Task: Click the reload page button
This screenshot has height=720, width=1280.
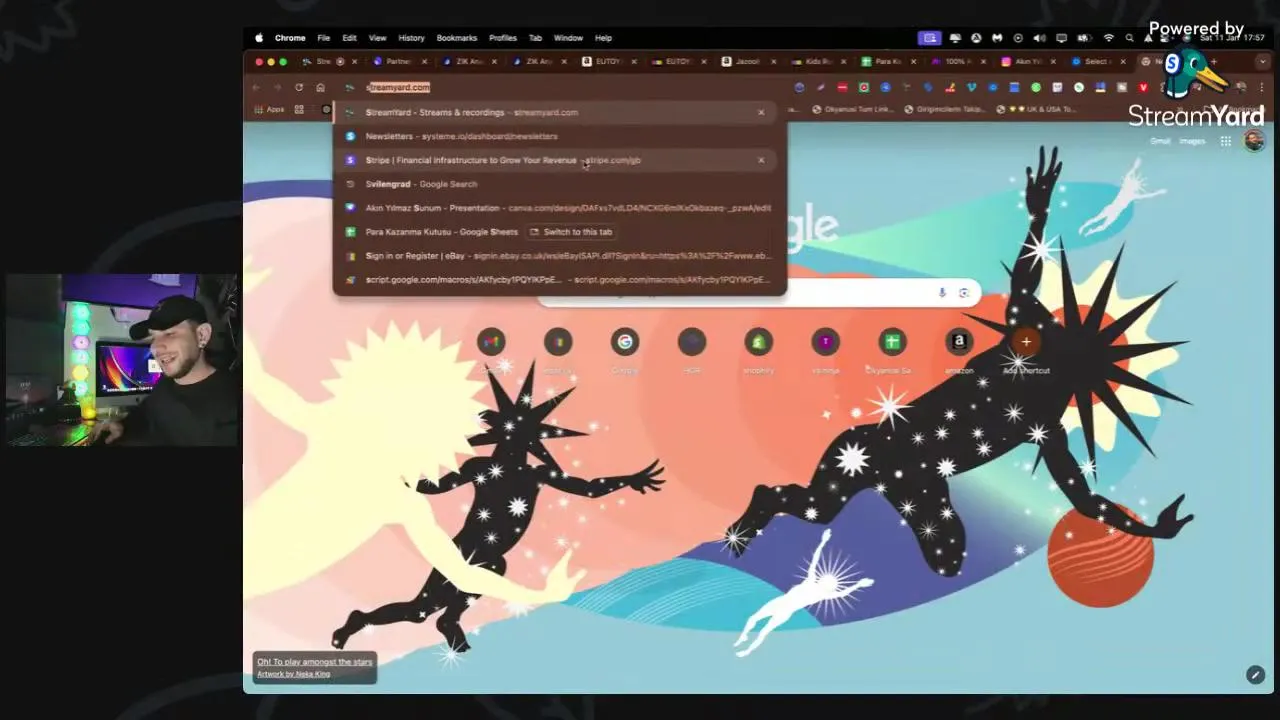Action: pyautogui.click(x=298, y=87)
